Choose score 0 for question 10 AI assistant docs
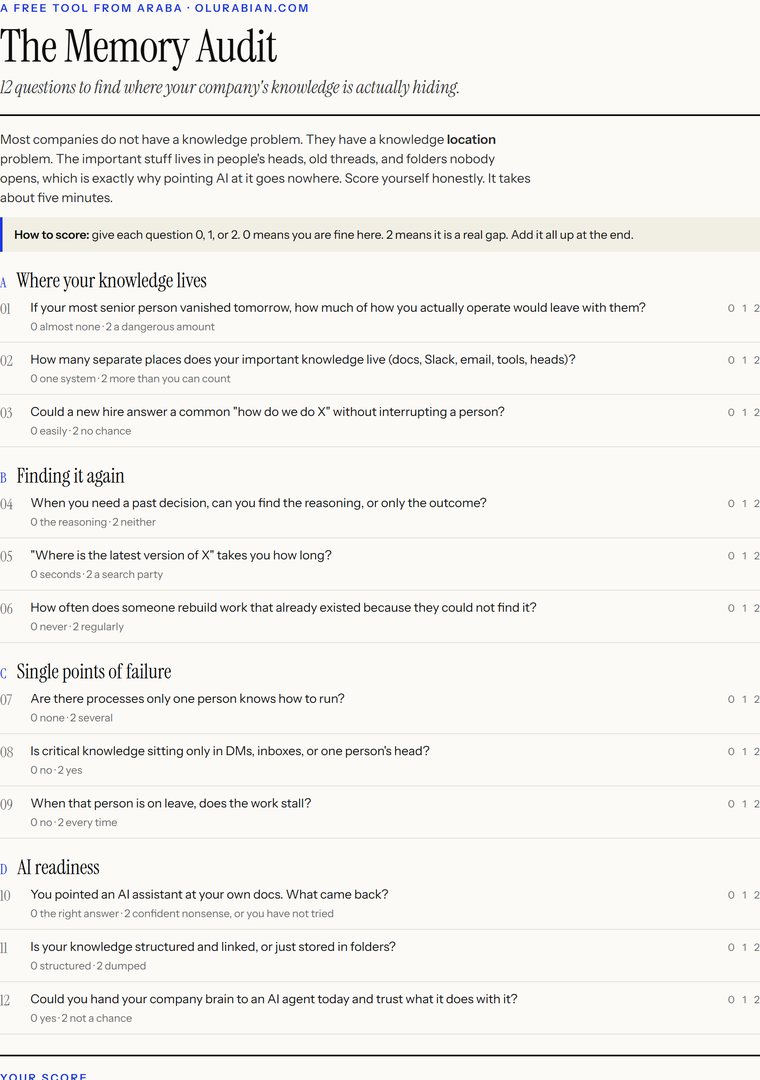Image resolution: width=760 pixels, height=1080 pixels. pyautogui.click(x=731, y=895)
